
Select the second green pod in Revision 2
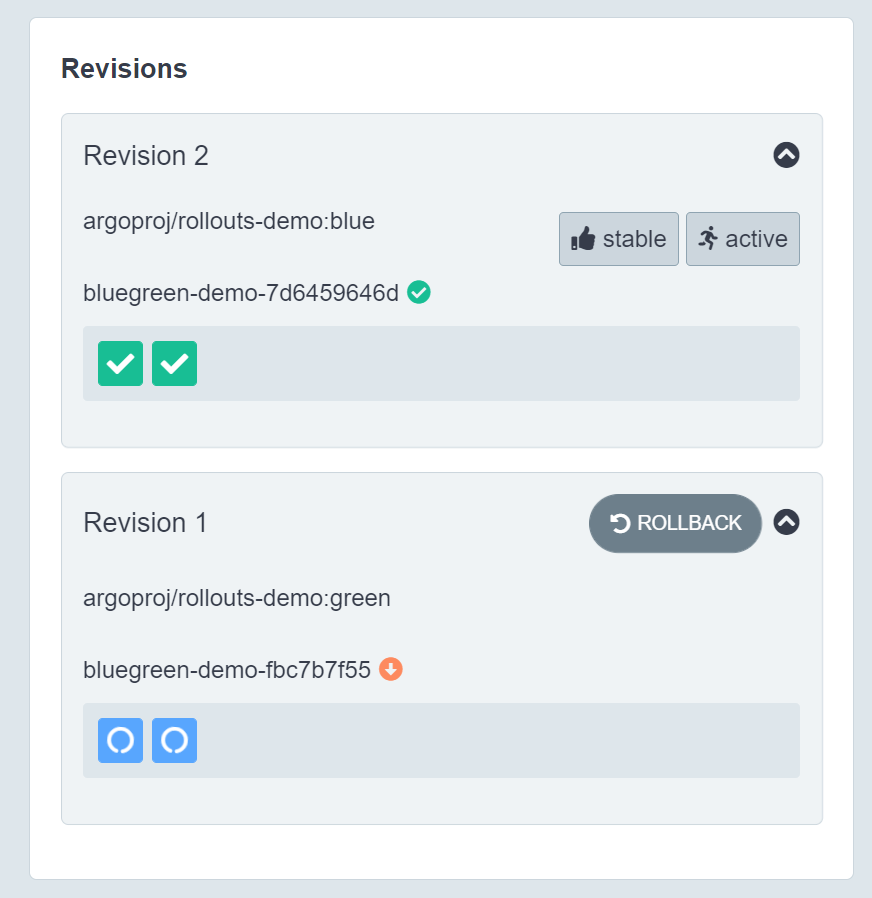(174, 363)
